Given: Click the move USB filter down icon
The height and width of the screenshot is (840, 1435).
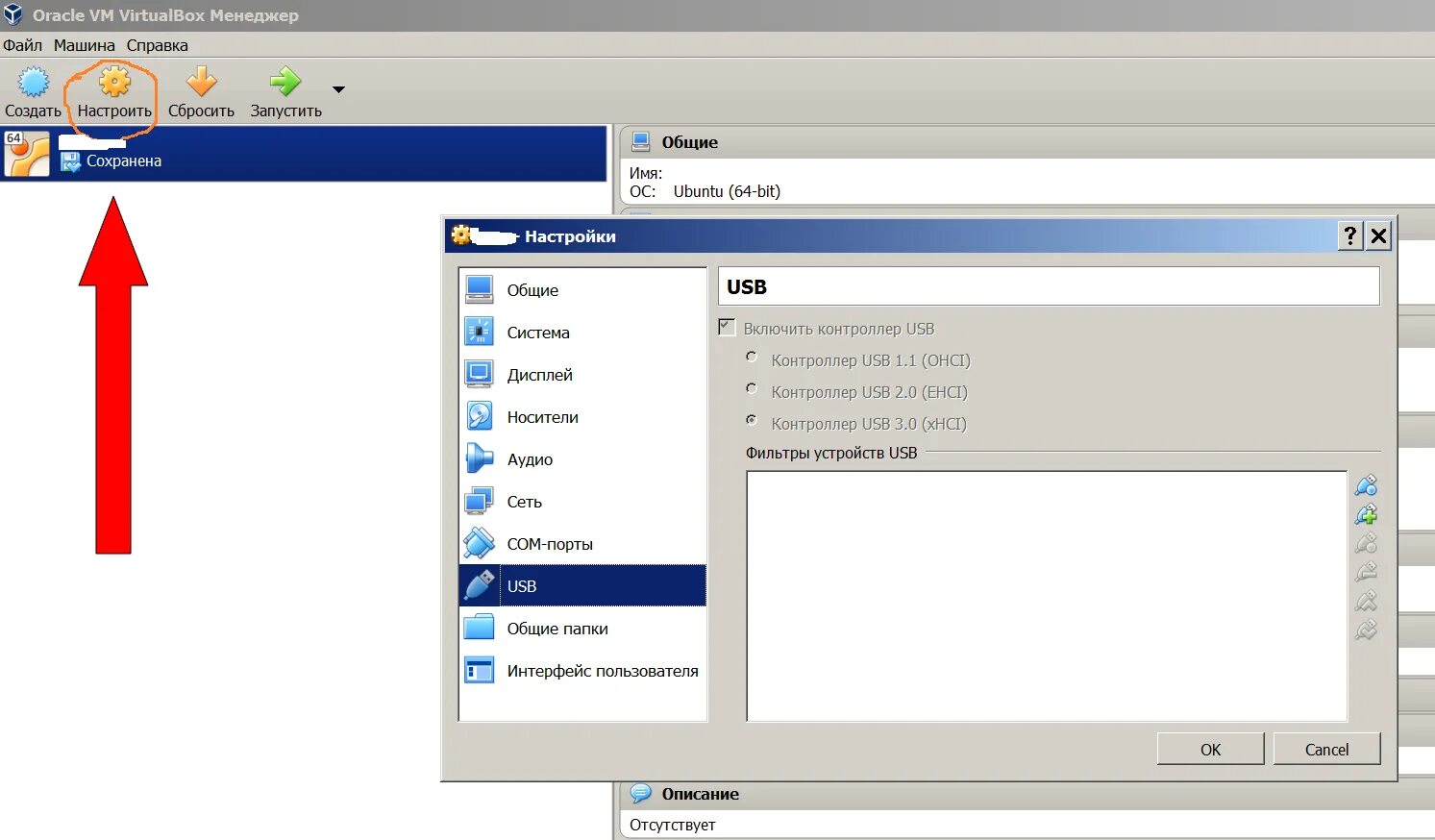Looking at the screenshot, I should (x=1366, y=630).
